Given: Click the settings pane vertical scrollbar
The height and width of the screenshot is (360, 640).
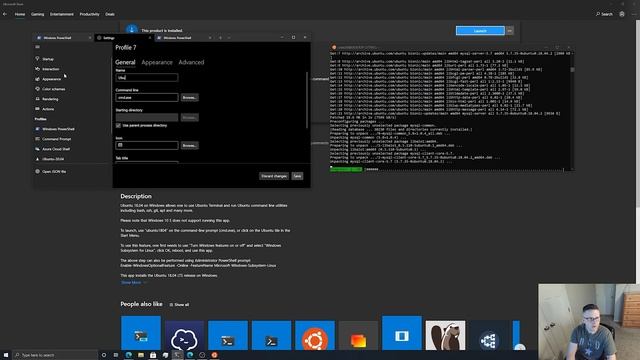Looking at the screenshot, I should pos(307,100).
